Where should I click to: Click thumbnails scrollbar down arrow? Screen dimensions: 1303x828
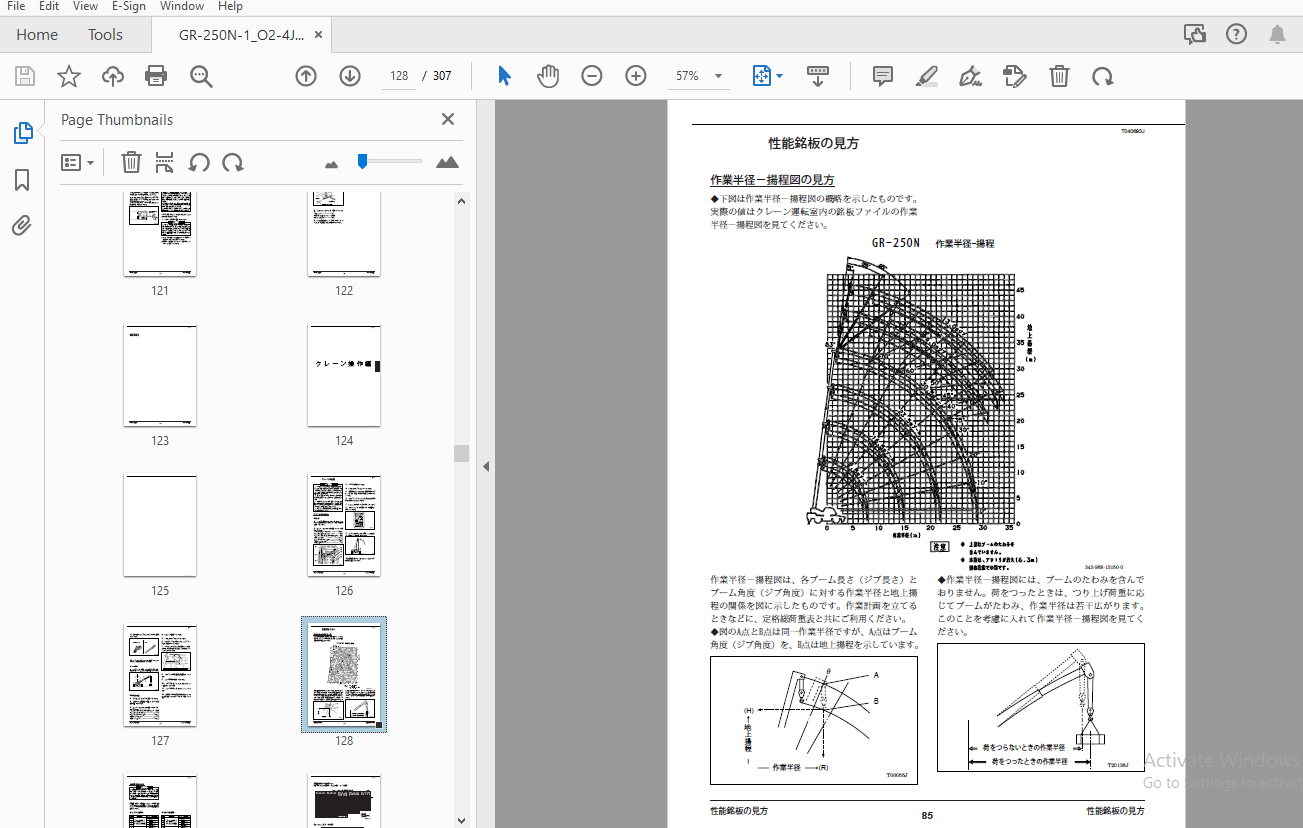point(462,819)
